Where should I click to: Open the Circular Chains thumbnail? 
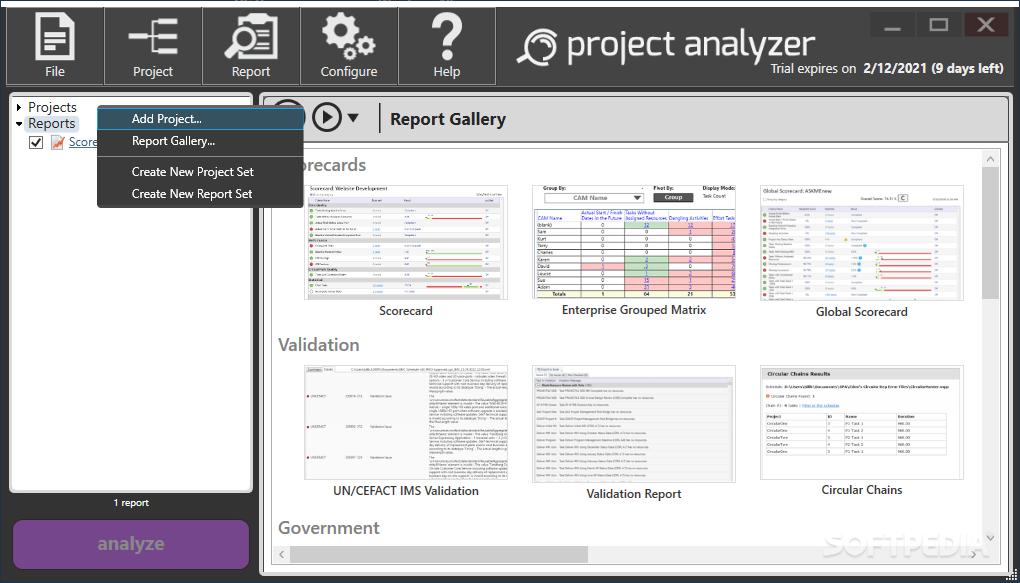click(862, 423)
